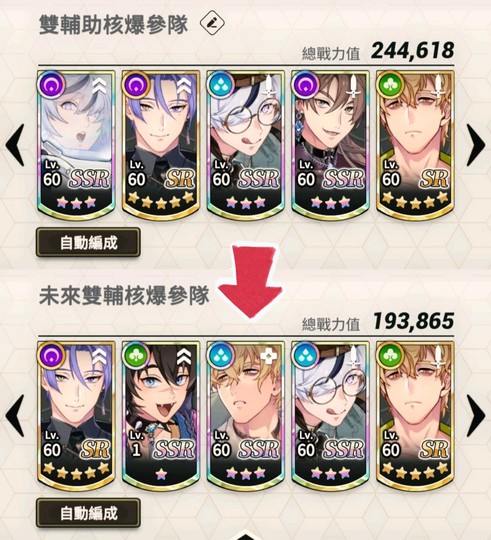Go to next team with top right arrow
The width and height of the screenshot is (491, 540).
tap(476, 145)
